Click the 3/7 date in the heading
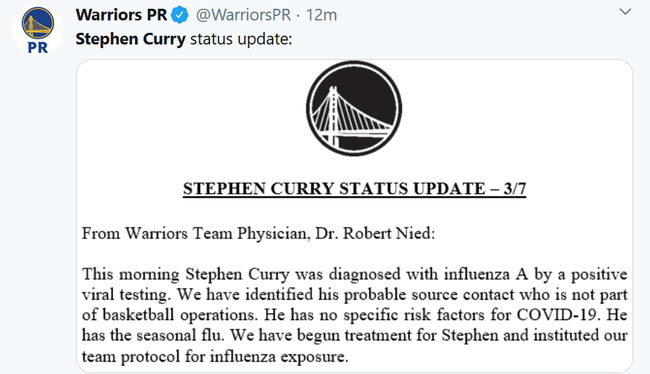This screenshot has width=650, height=374. pos(515,189)
